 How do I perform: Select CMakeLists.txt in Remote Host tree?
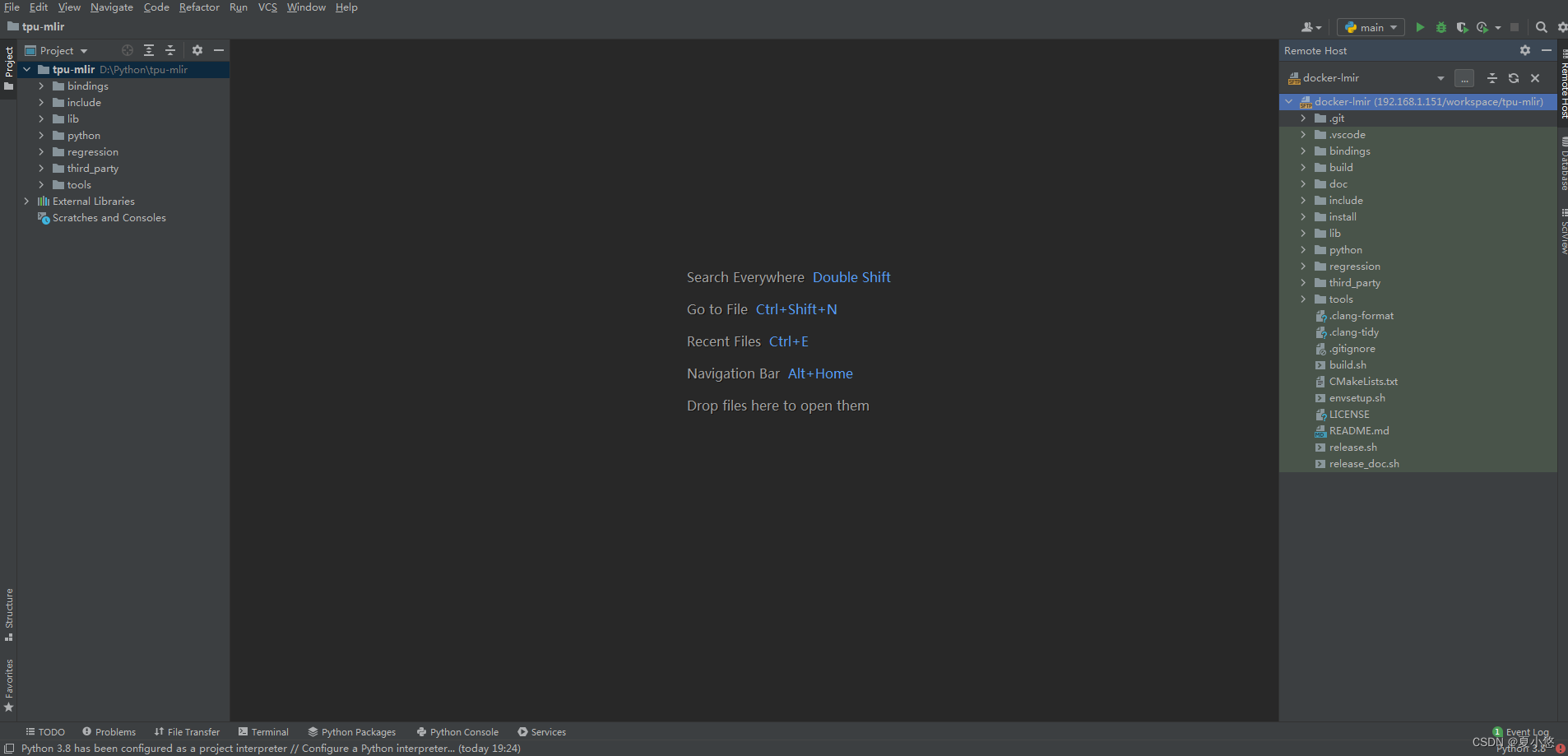(x=1363, y=382)
